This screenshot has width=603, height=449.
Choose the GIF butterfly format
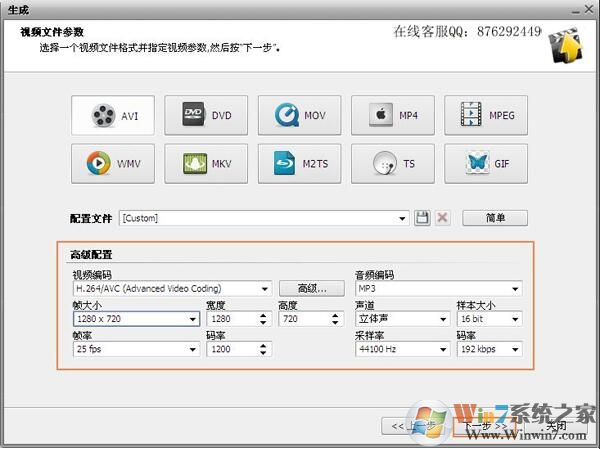(x=486, y=164)
